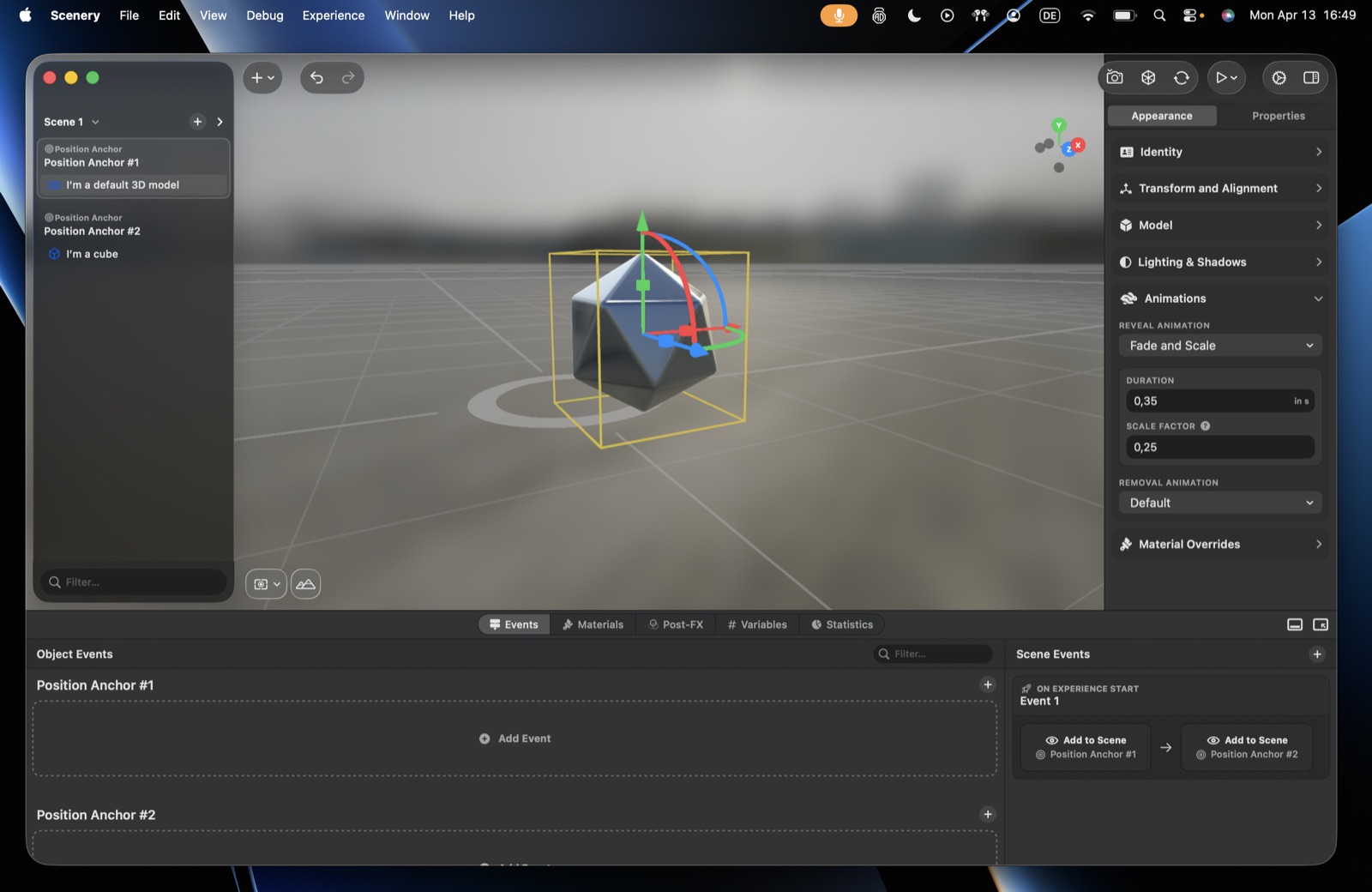Click the green Y axis arrow on transform gizmo
The height and width of the screenshot is (892, 1372).
pos(642,221)
